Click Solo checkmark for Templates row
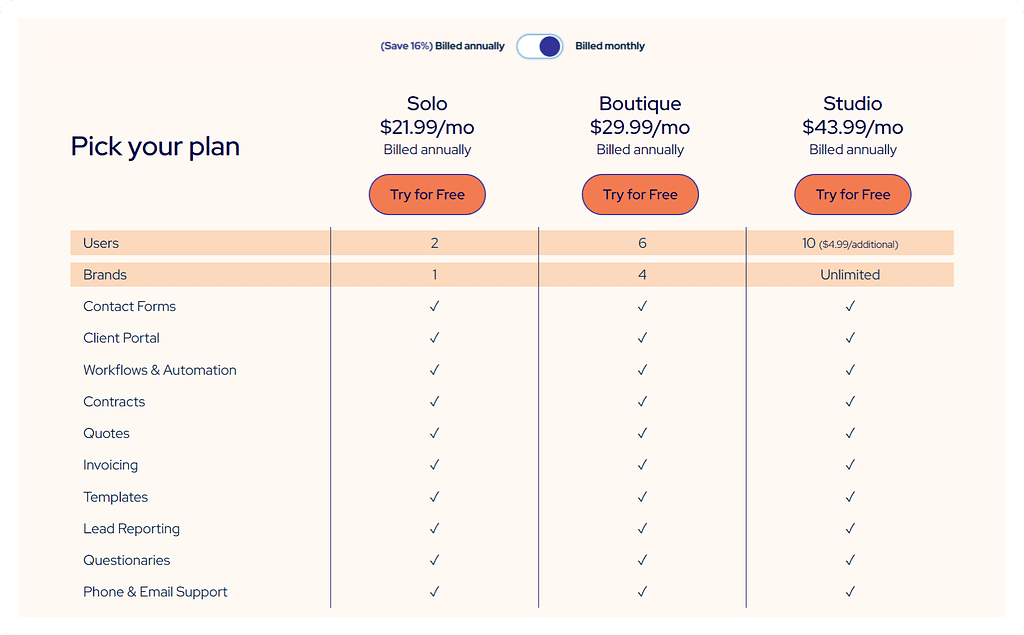This screenshot has width=1024, height=635. (434, 497)
